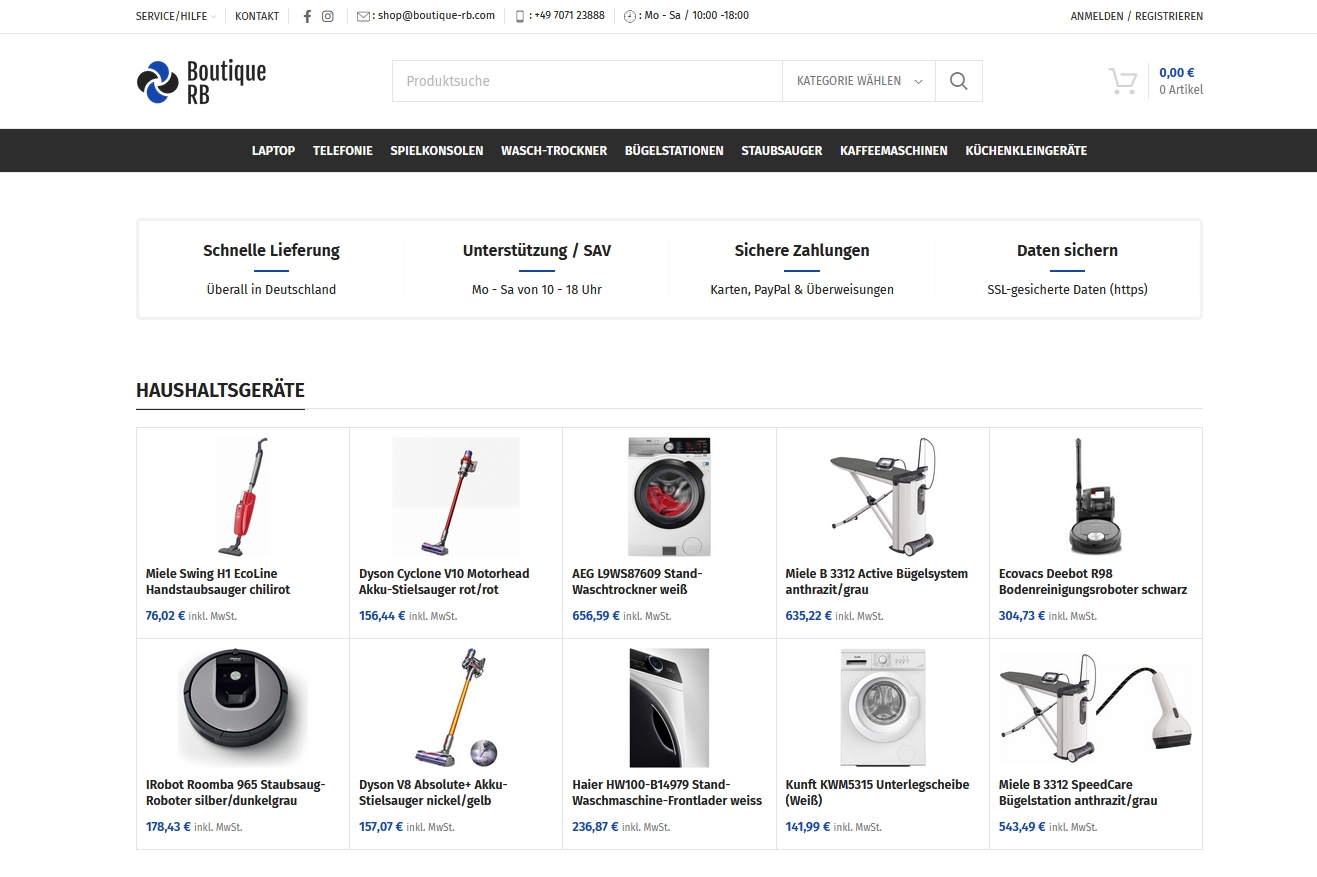
Task: Click the envelope email icon
Action: (x=363, y=16)
